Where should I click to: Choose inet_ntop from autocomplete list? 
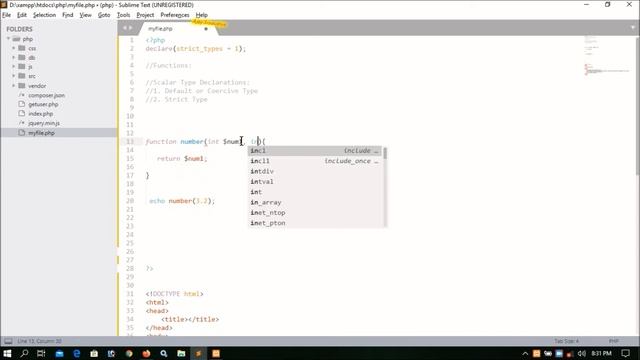coord(315,213)
